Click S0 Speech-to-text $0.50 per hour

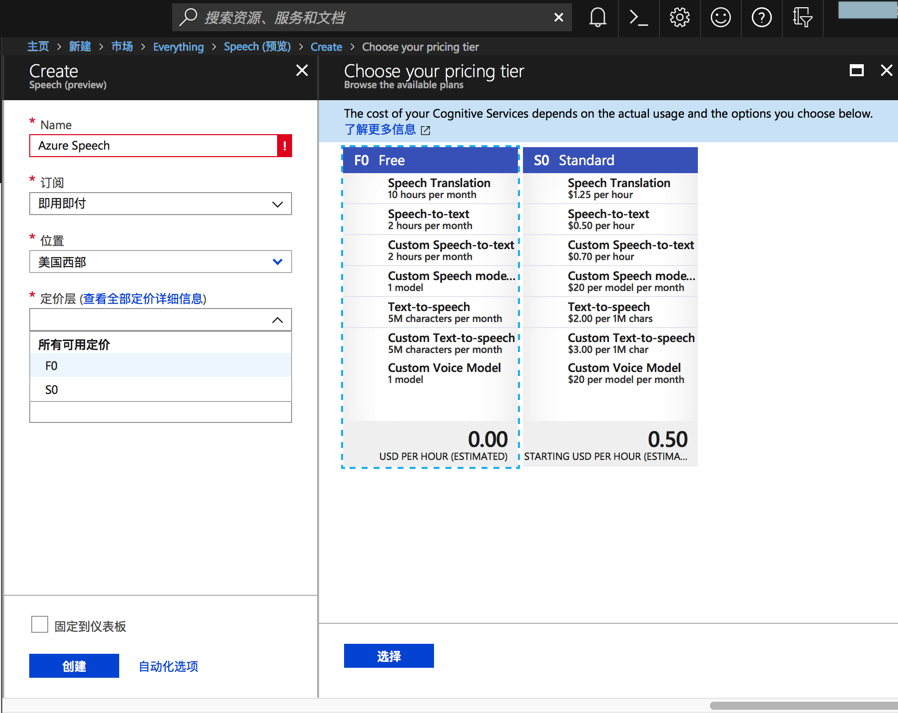(x=611, y=219)
